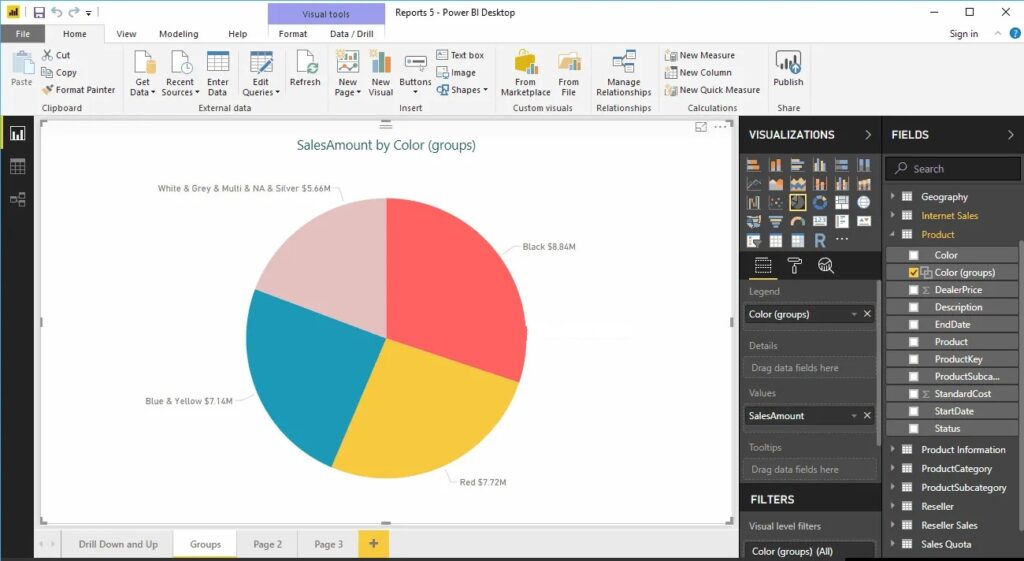The image size is (1024, 561).
Task: Select the card visualization
Action: 820,221
